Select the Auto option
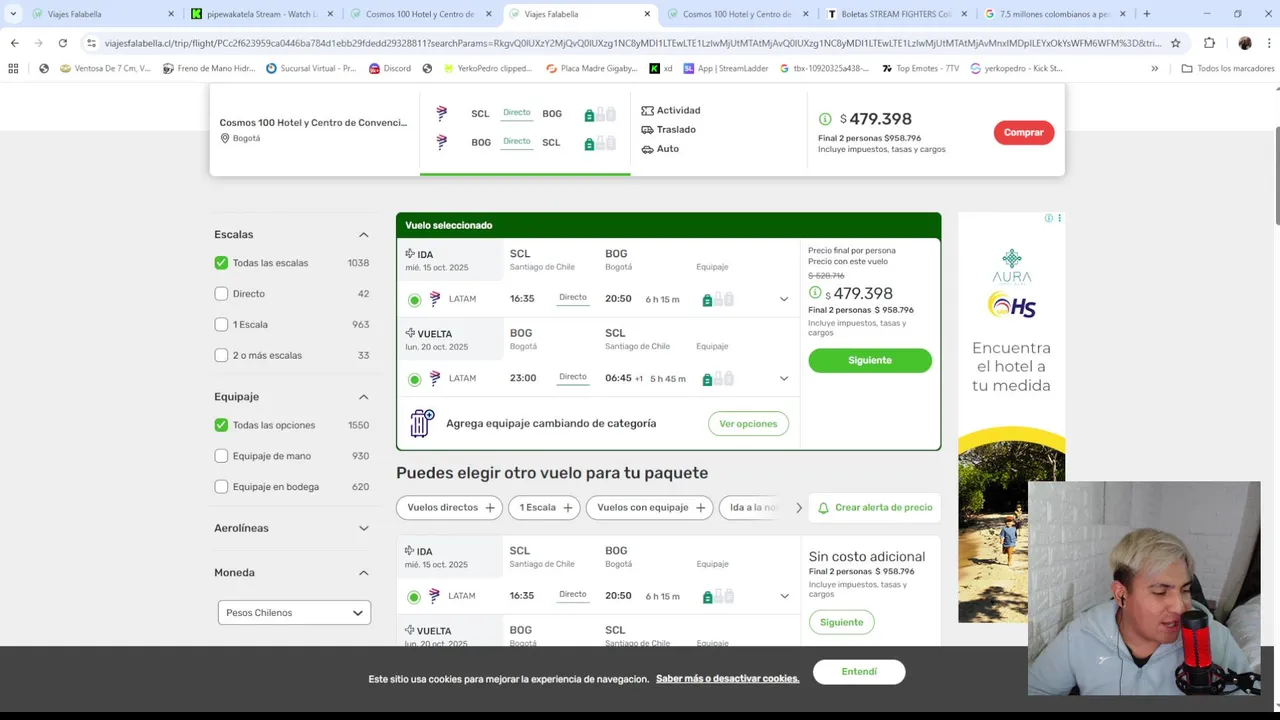1280x720 pixels. click(x=660, y=148)
